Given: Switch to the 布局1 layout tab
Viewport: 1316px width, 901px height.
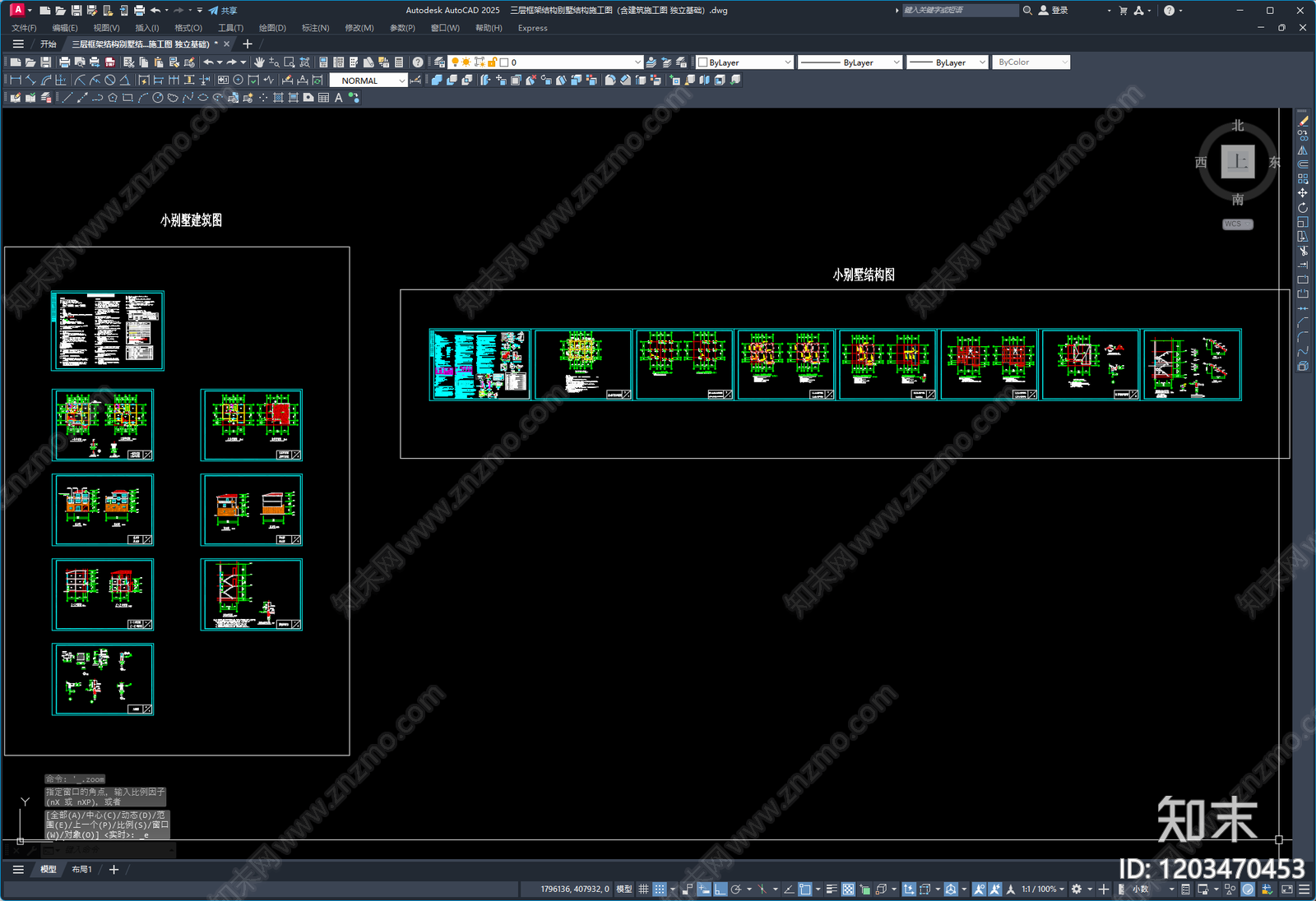Looking at the screenshot, I should pos(81,870).
